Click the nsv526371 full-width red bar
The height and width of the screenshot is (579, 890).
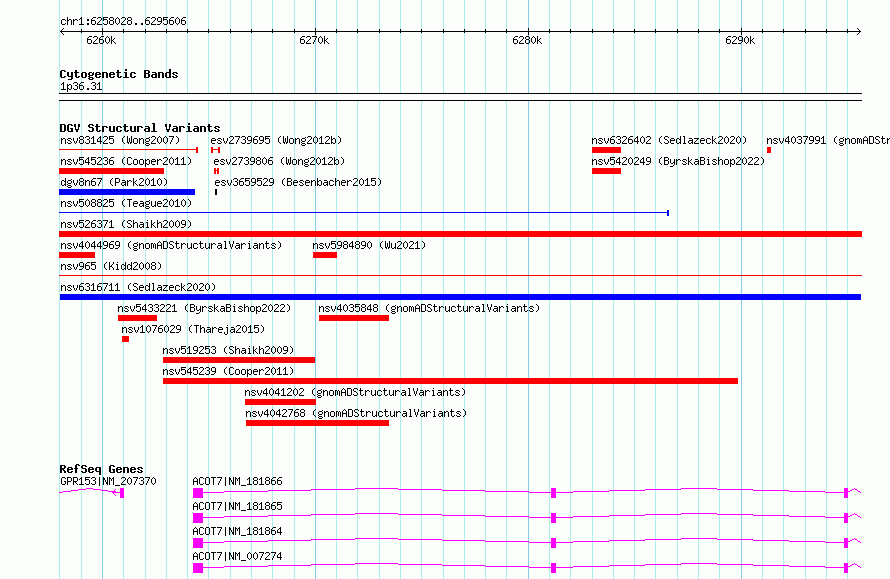460,234
